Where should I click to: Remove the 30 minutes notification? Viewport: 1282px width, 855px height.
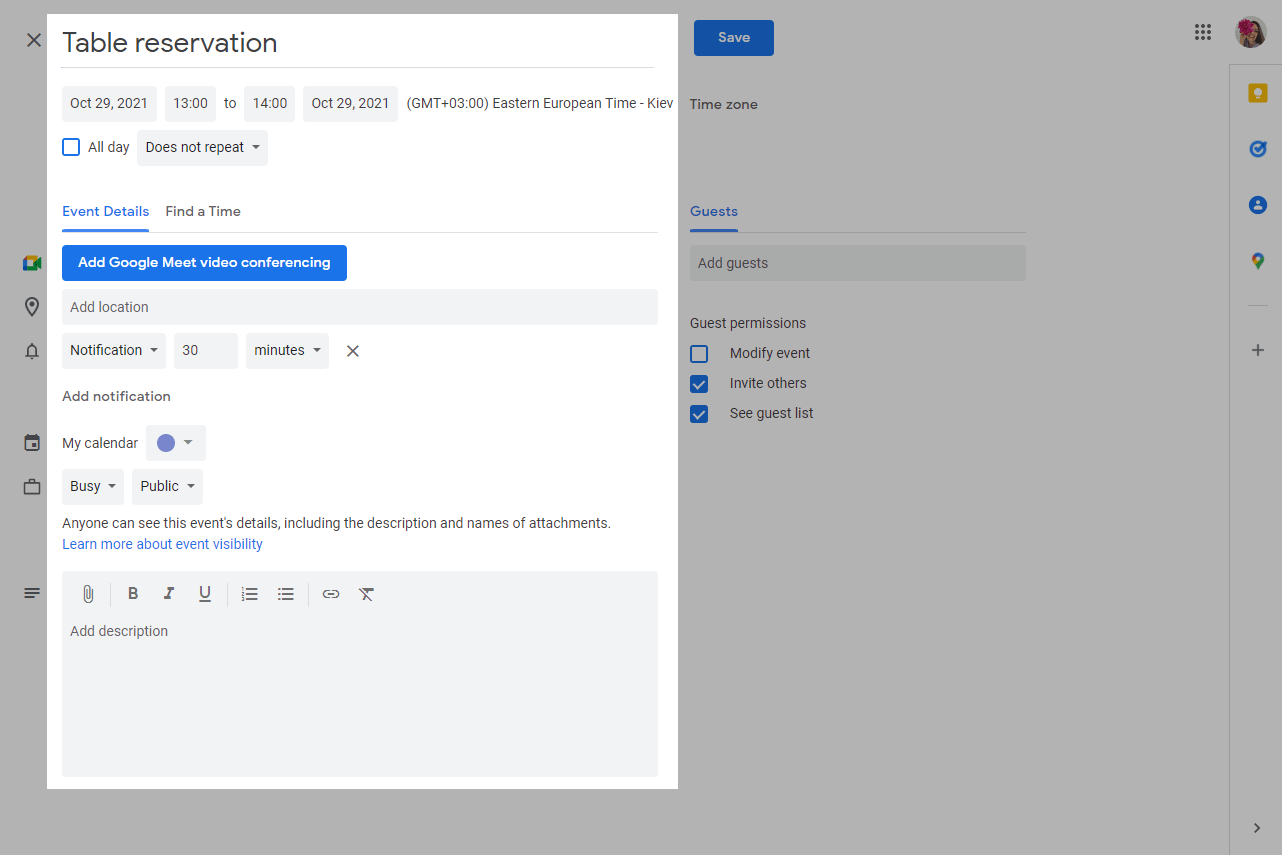tap(352, 351)
